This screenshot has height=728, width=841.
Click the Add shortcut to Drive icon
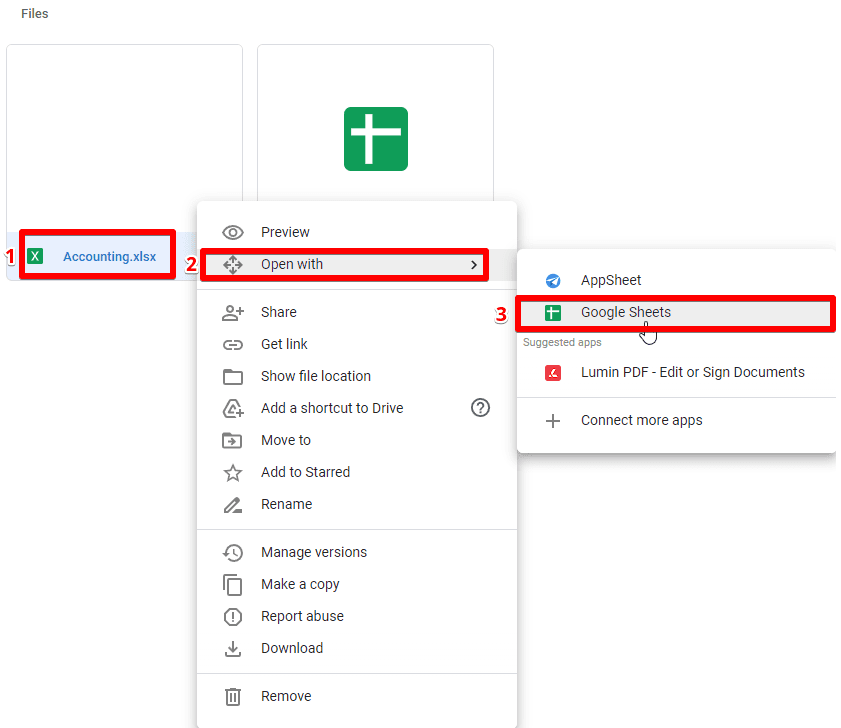pyautogui.click(x=232, y=408)
